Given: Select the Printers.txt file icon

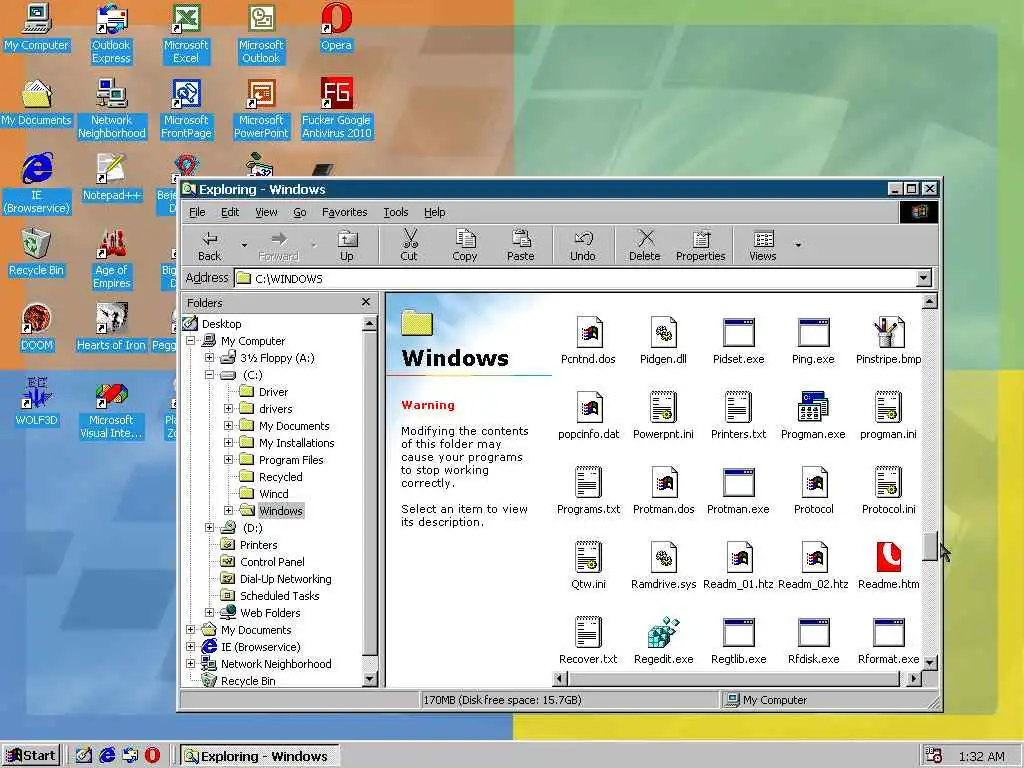Looking at the screenshot, I should 739,407.
